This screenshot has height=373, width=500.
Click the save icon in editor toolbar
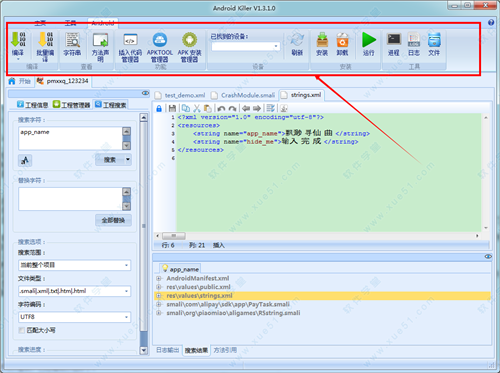tap(172, 108)
